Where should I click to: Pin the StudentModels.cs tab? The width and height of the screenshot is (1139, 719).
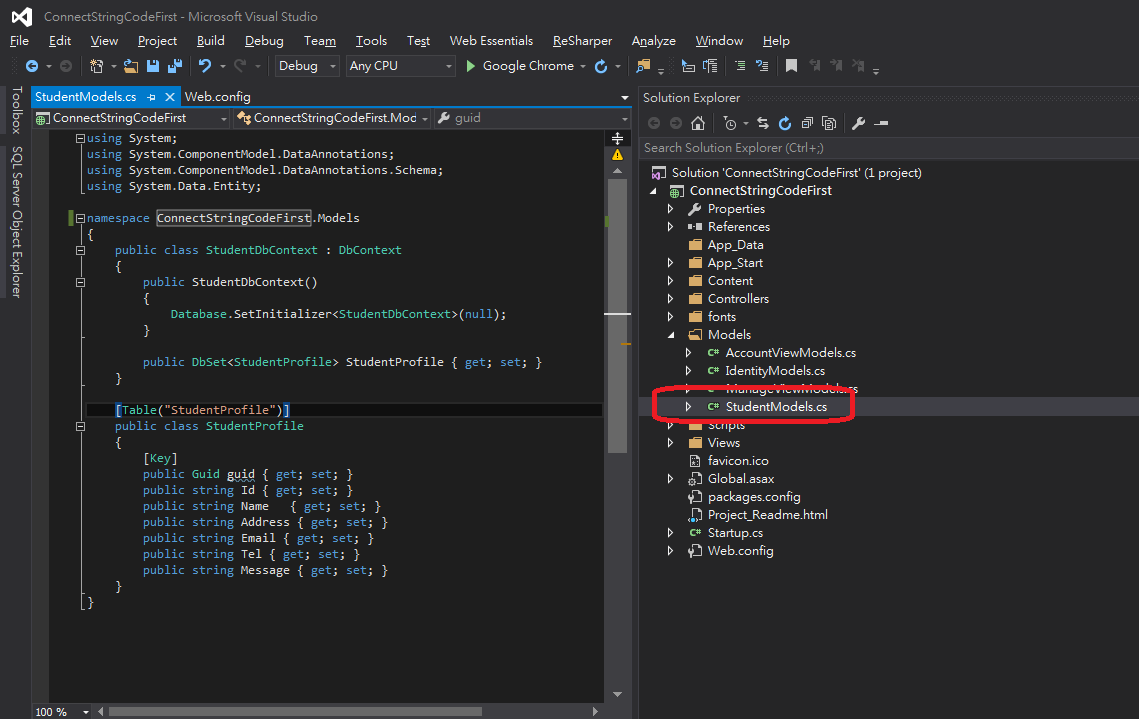coord(151,97)
